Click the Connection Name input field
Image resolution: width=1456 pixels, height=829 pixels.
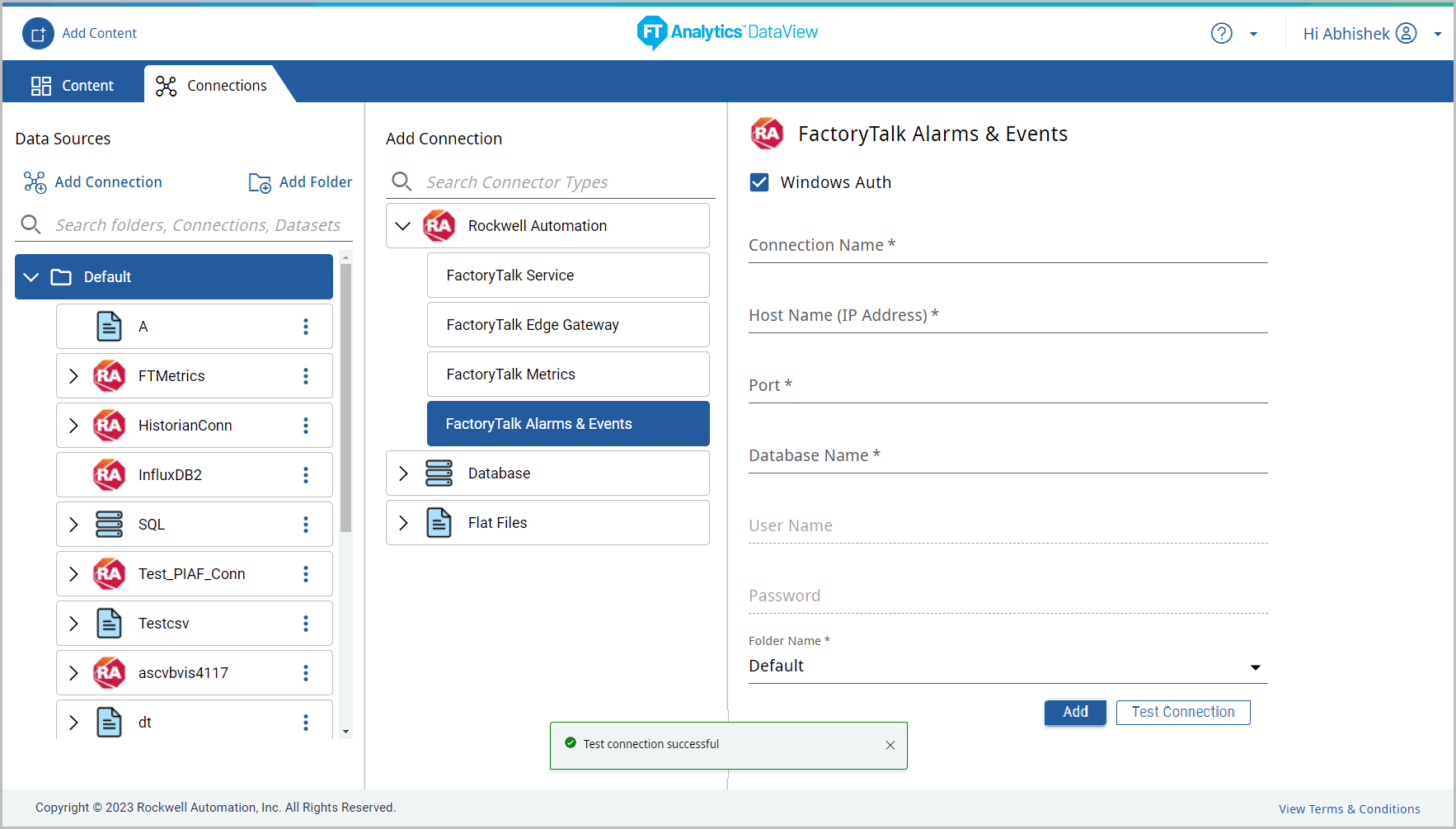(1007, 247)
